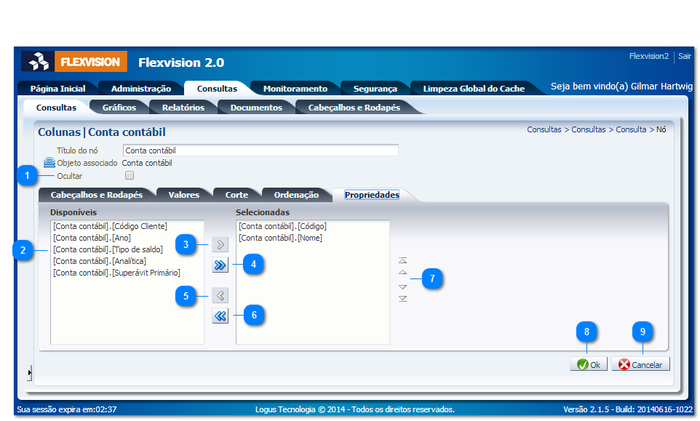Click the Objeto associado icon
Screen dimensions: 700x421
click(x=49, y=162)
